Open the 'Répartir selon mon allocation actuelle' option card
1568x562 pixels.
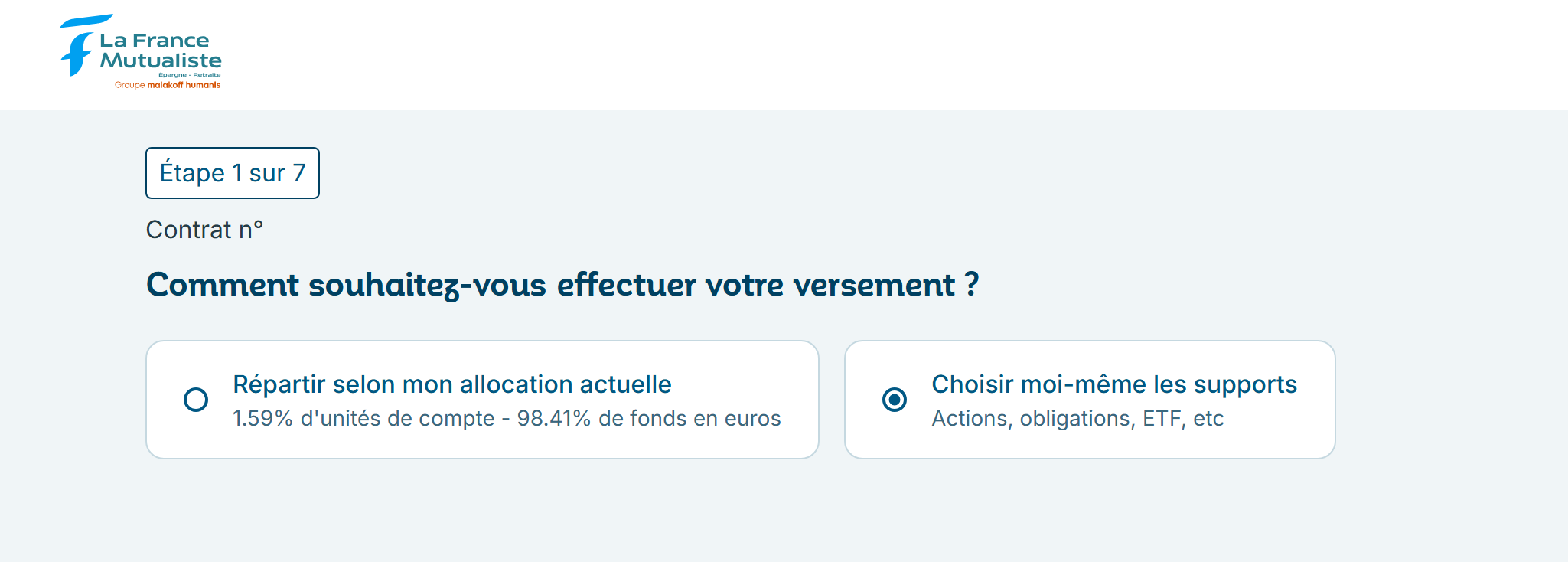coord(482,399)
